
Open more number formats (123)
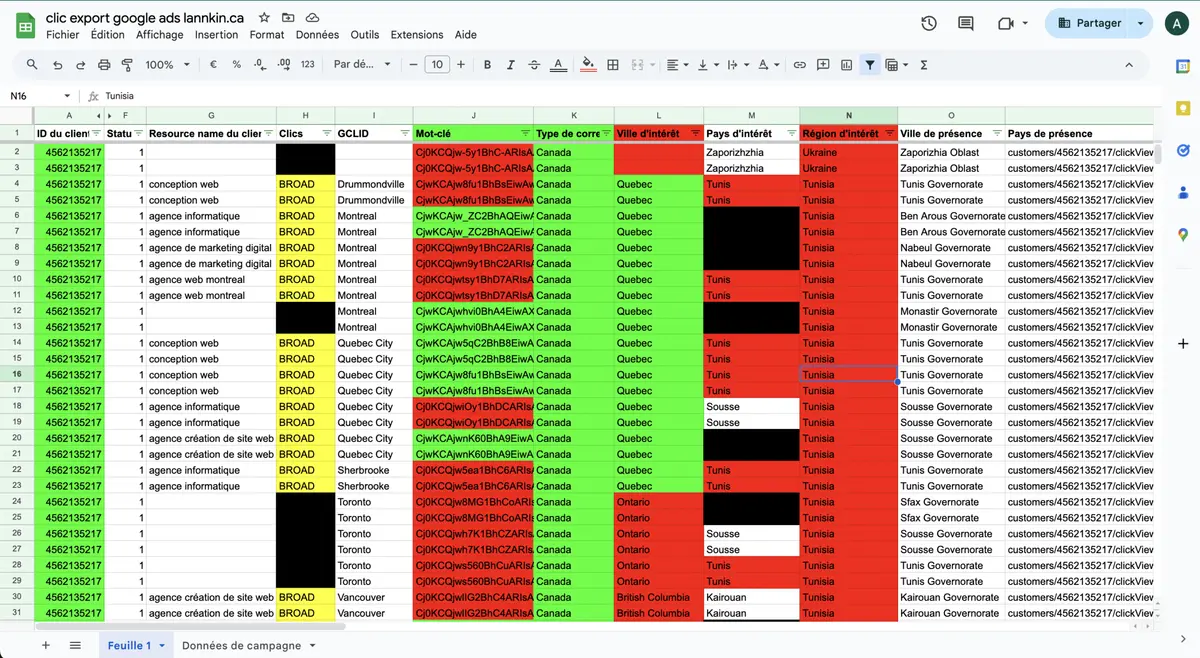click(x=308, y=65)
